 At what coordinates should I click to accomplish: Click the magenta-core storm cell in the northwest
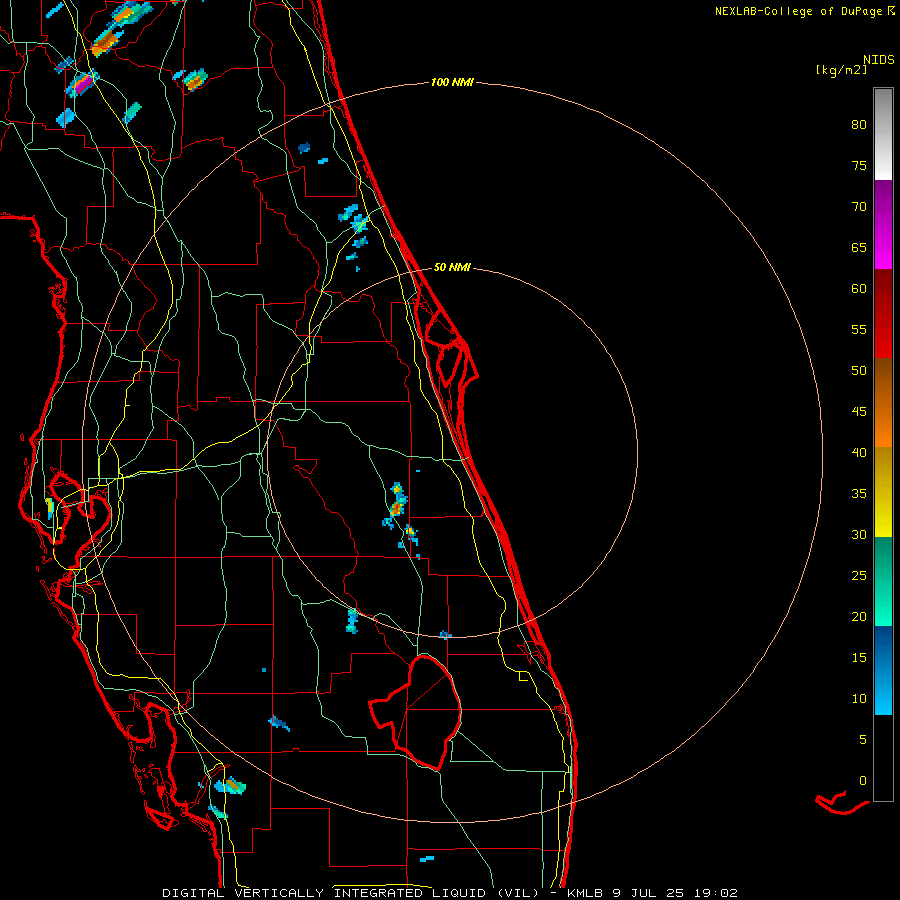pyautogui.click(x=83, y=84)
